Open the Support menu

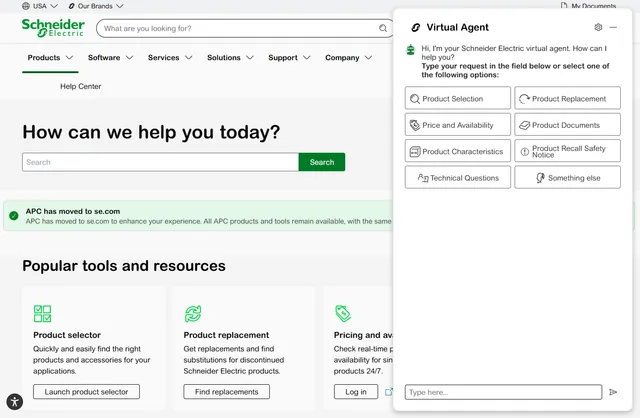(x=283, y=58)
